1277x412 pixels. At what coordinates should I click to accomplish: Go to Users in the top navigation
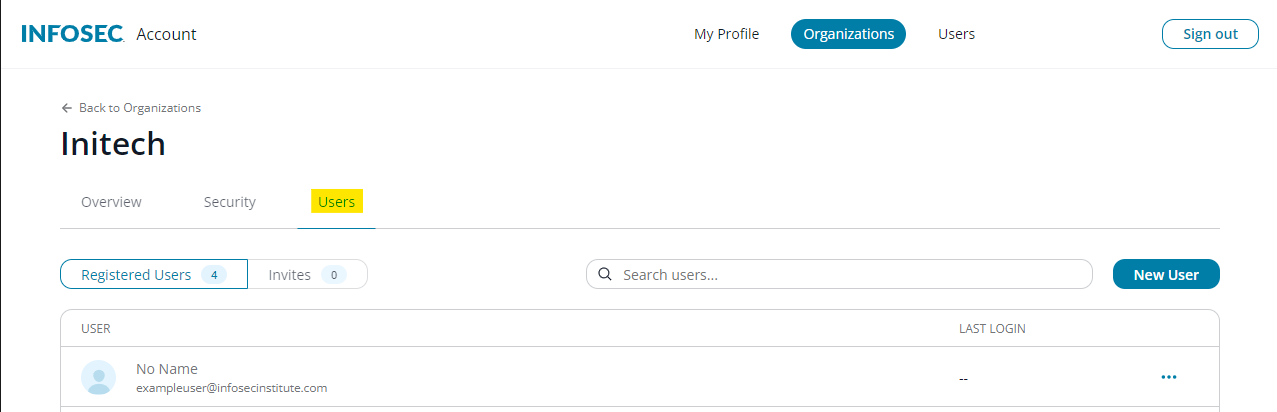click(956, 34)
